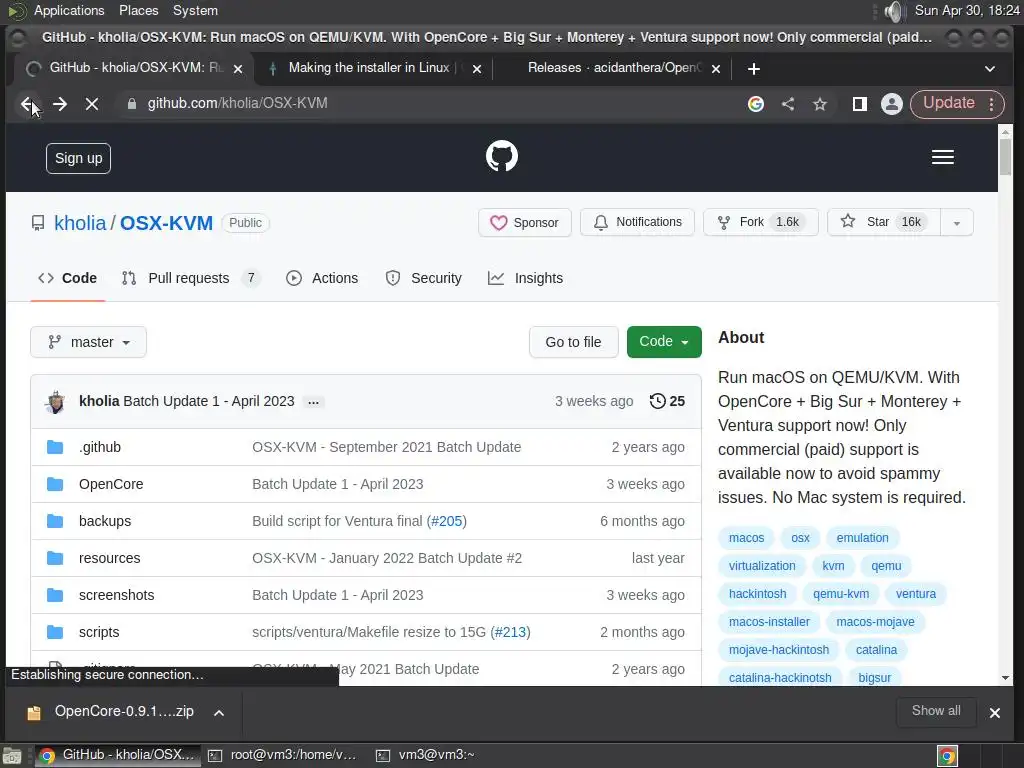The width and height of the screenshot is (1024, 768).
Task: Open the Security tab
Action: (x=424, y=278)
